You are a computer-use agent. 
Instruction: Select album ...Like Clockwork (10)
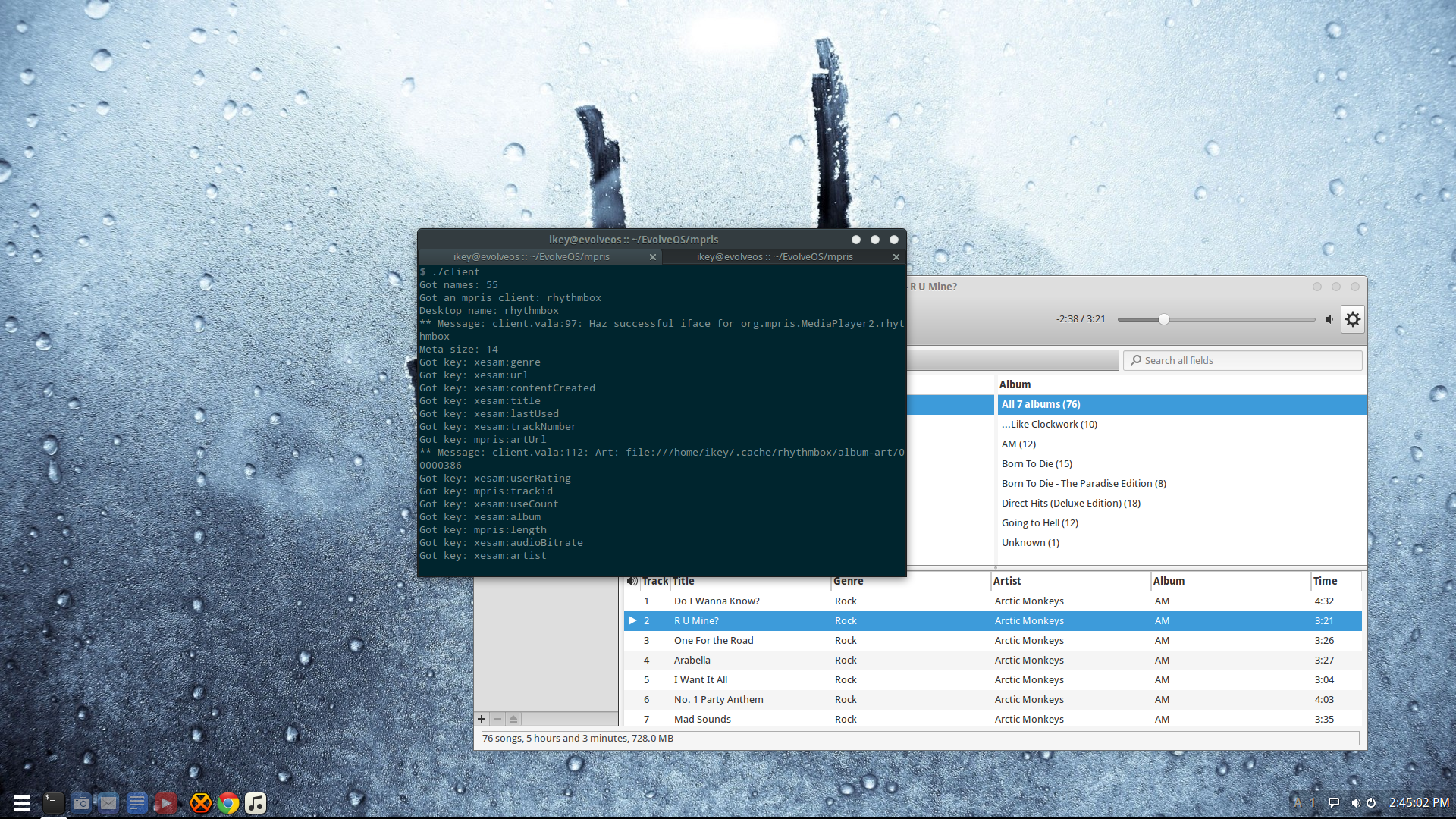click(x=1181, y=424)
